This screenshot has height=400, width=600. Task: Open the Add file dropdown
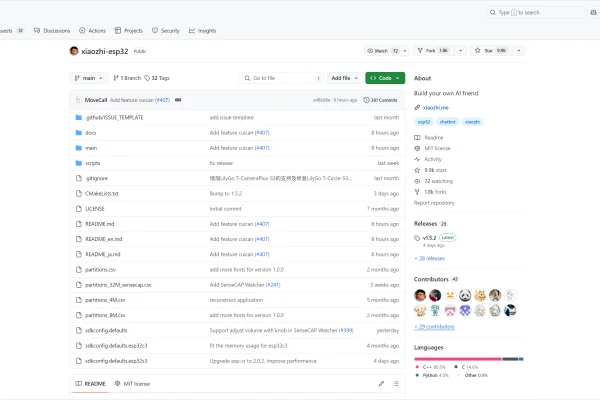[344, 78]
